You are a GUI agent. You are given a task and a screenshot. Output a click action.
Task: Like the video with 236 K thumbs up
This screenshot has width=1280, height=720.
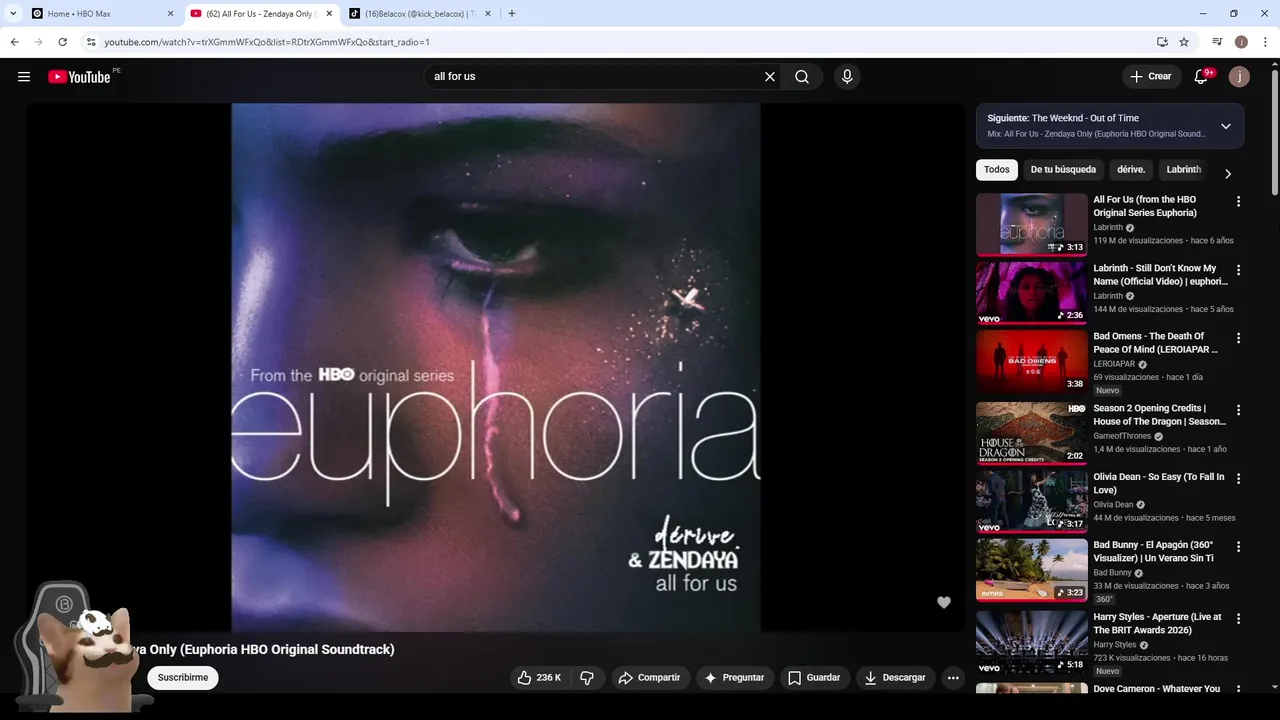point(540,678)
